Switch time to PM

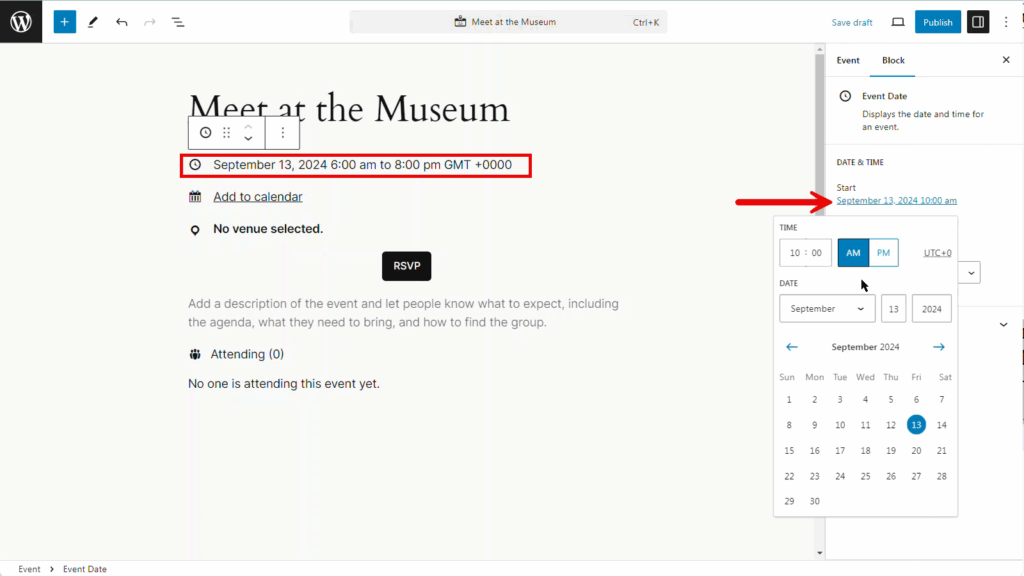[883, 253]
